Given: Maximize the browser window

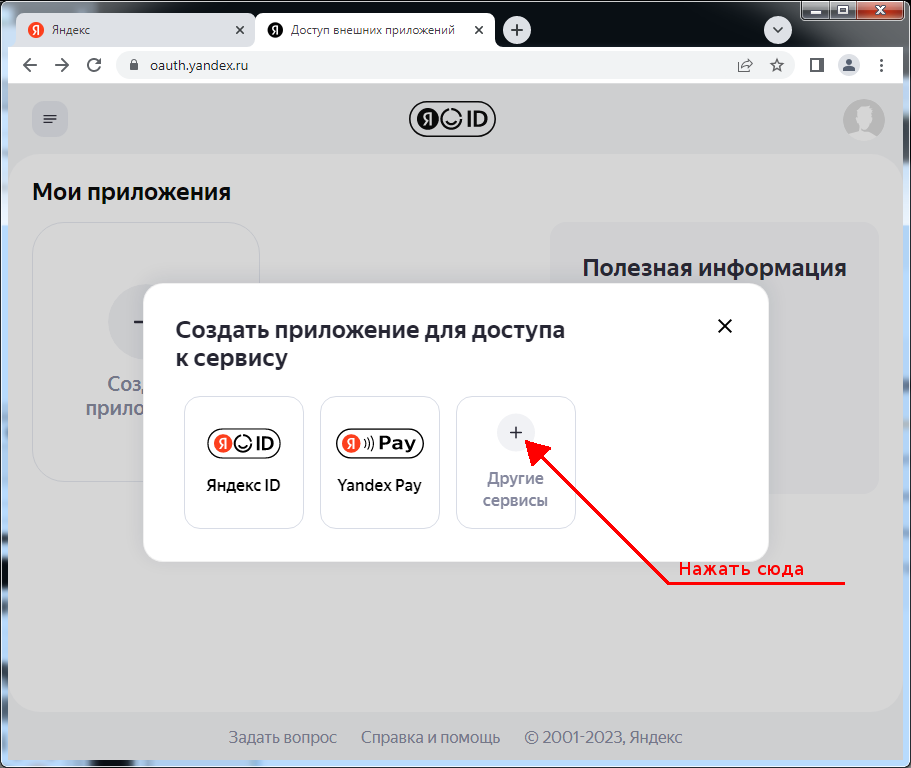Looking at the screenshot, I should 842,10.
